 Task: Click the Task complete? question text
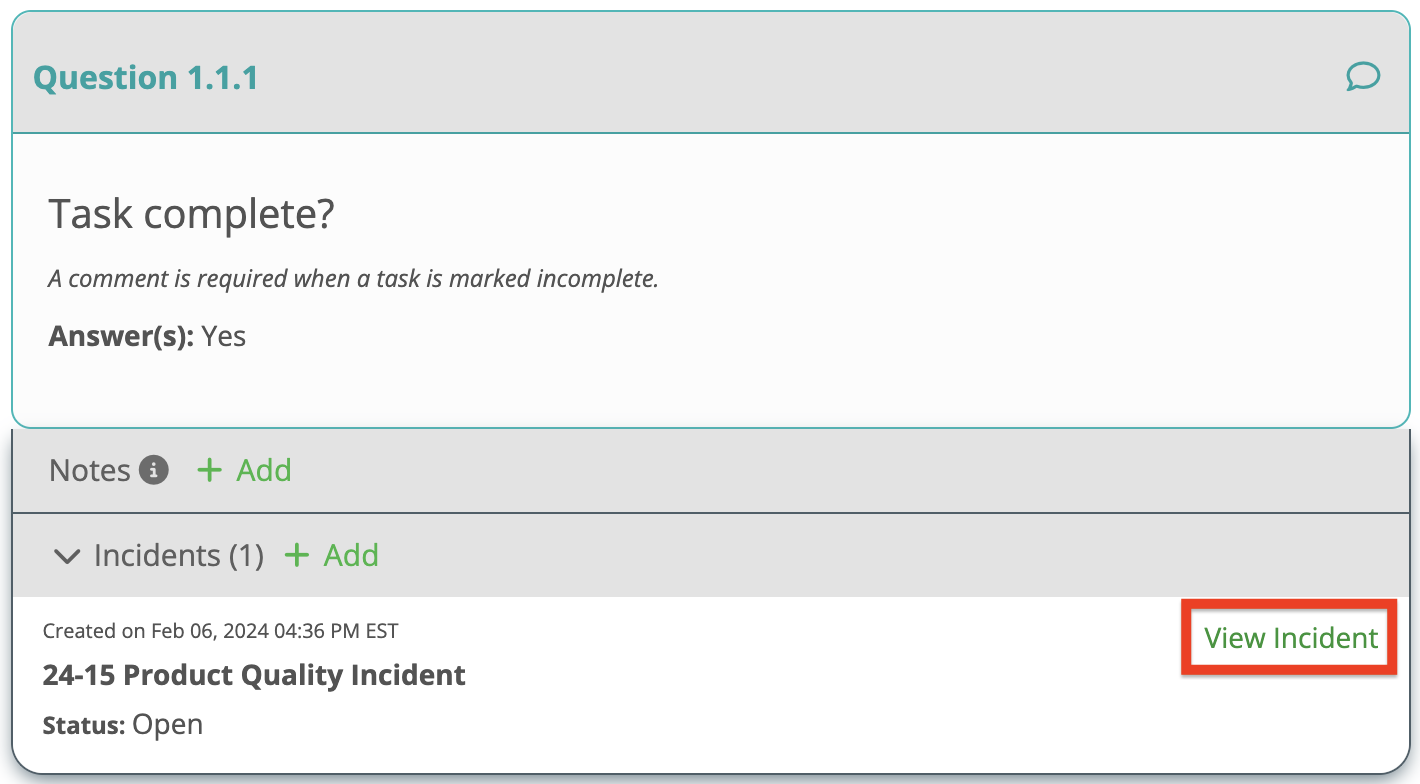pos(191,214)
